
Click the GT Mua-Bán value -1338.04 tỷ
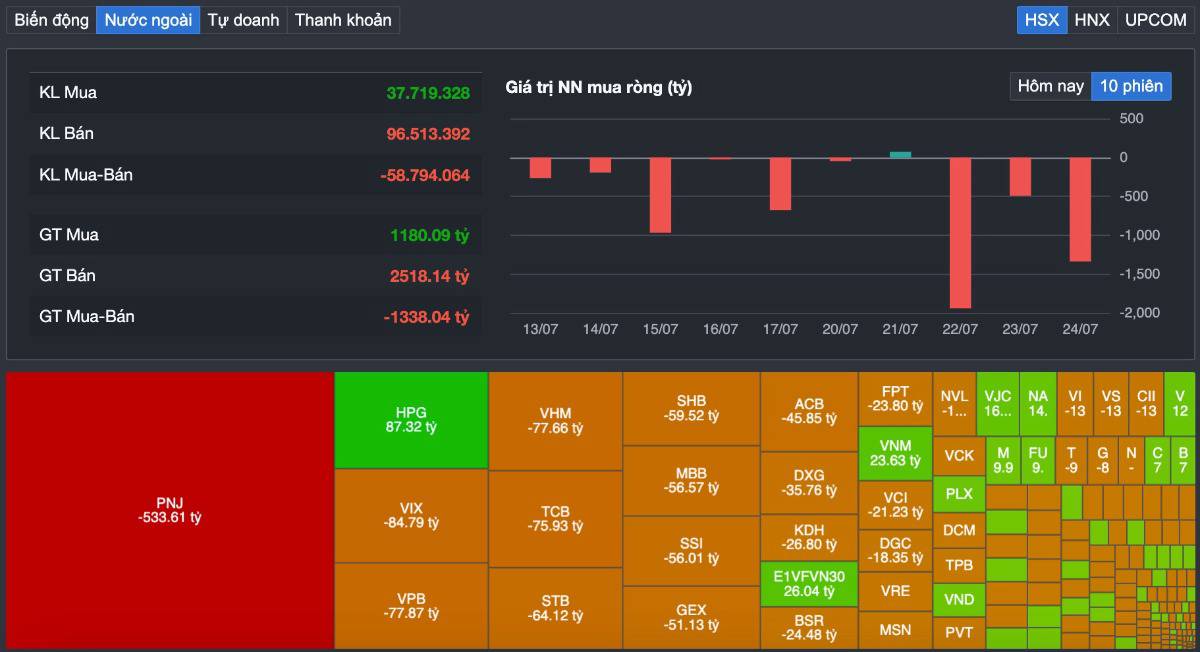426,317
